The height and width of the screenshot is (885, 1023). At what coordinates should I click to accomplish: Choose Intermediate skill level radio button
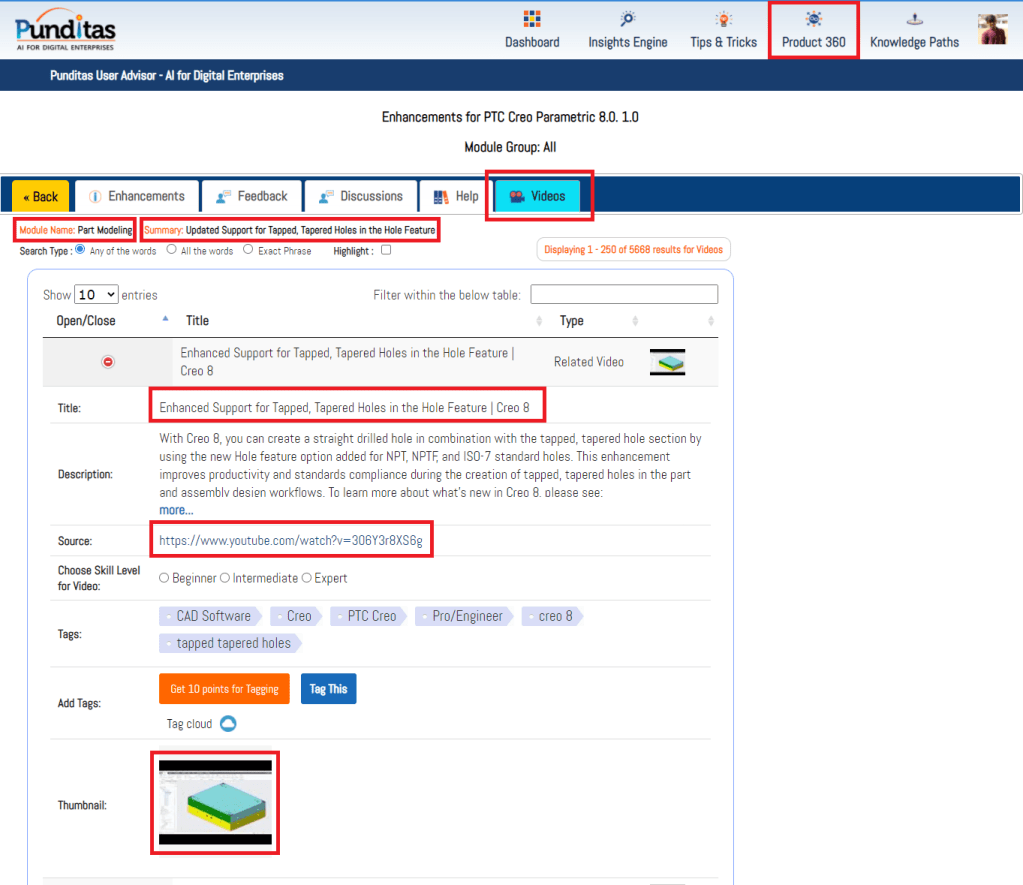click(x=225, y=578)
